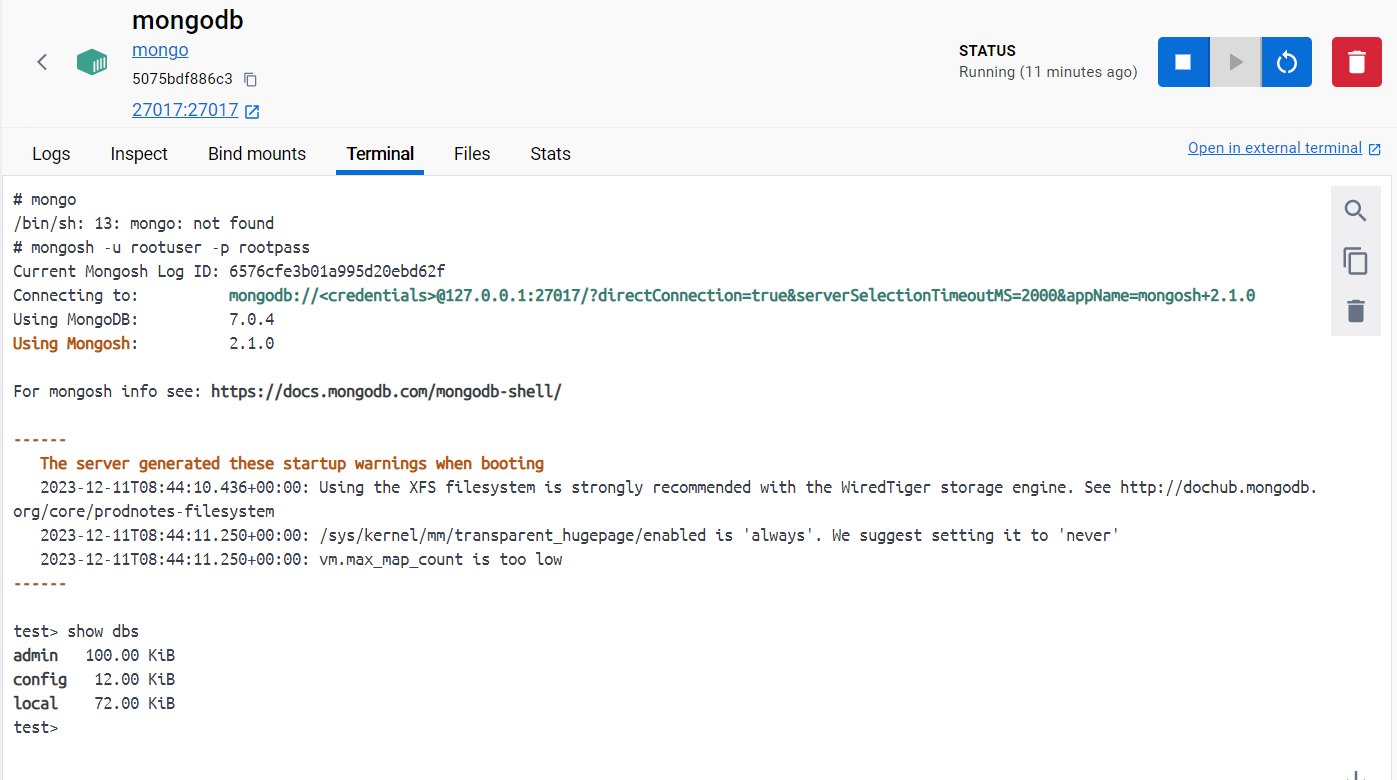Click the docs.mongodb.com/mongodb-shell URL
1397x780 pixels.
click(x=386, y=391)
